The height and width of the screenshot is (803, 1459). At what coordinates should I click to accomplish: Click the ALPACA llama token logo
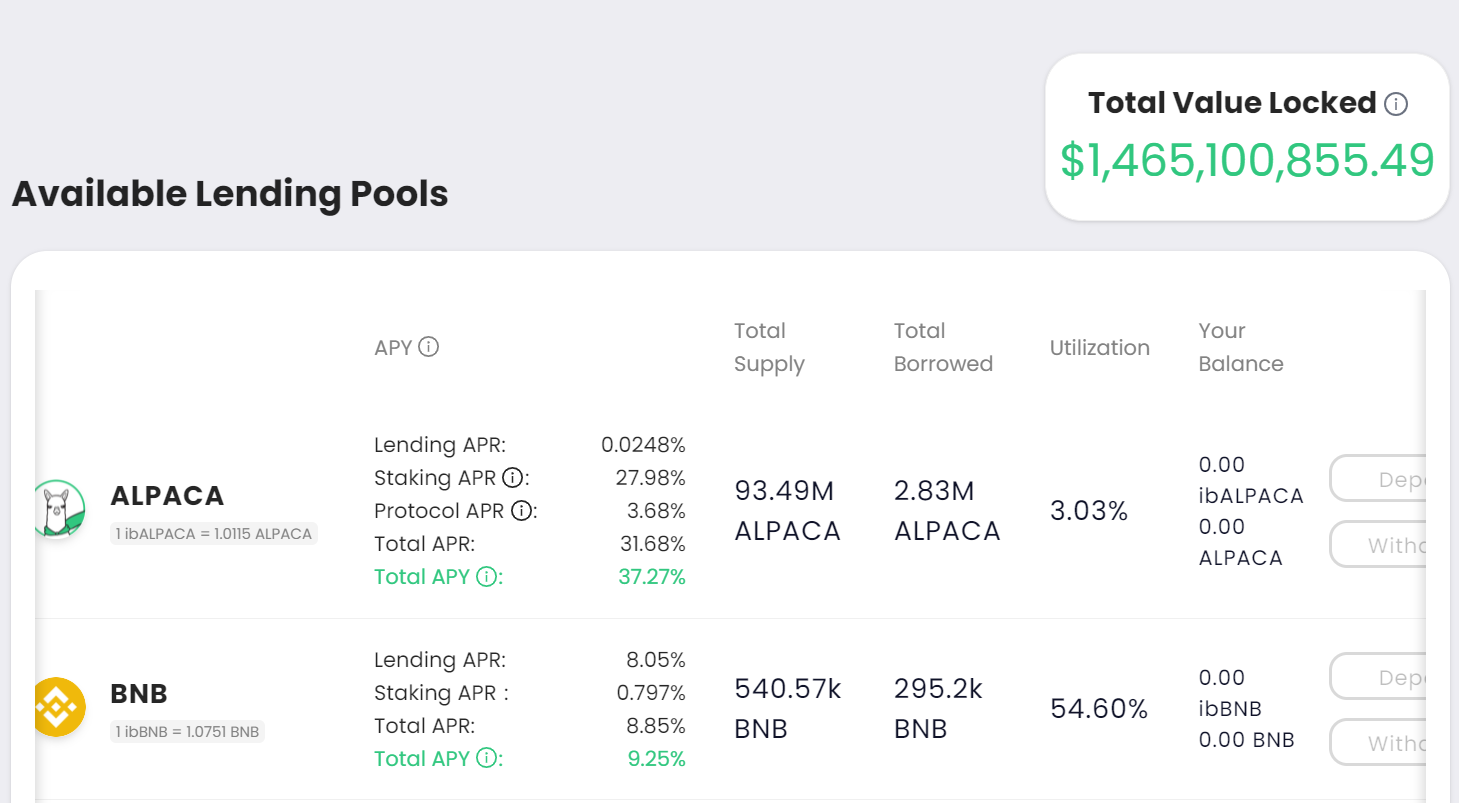(x=58, y=510)
